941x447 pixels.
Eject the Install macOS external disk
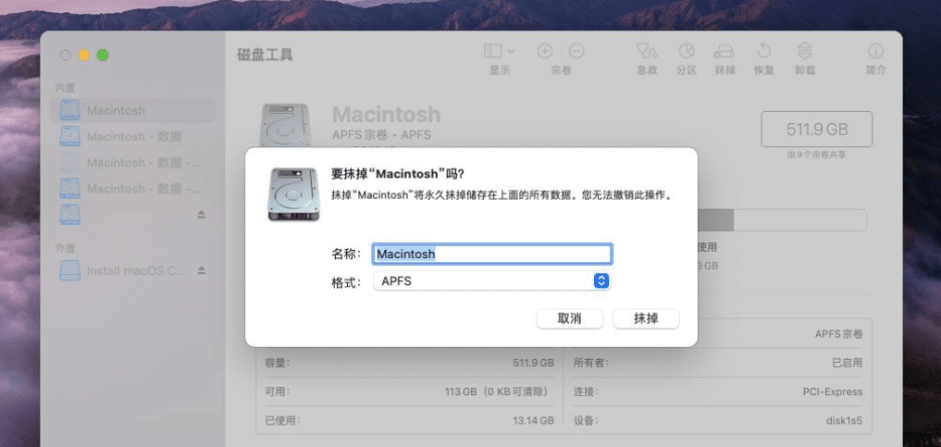pos(202,271)
